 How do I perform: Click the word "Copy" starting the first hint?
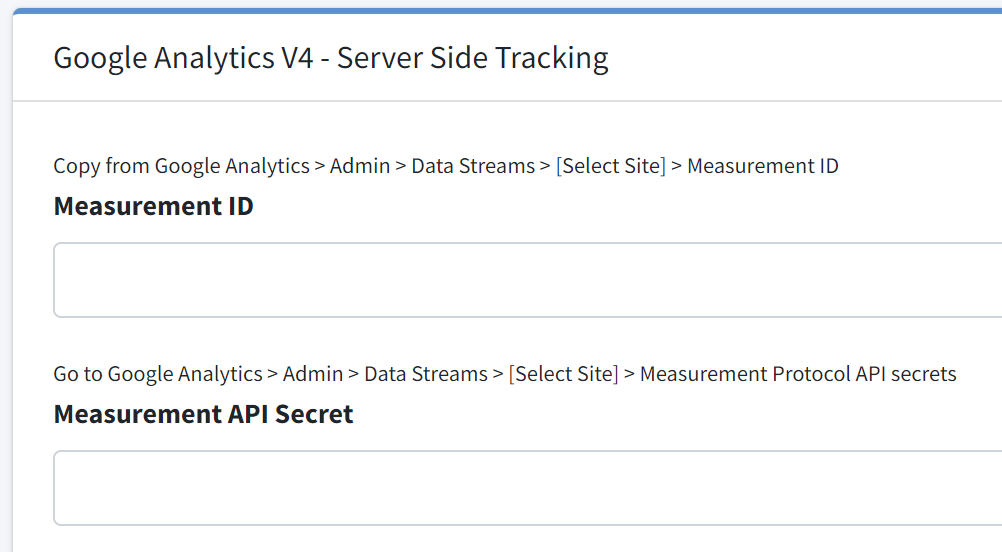click(x=76, y=166)
